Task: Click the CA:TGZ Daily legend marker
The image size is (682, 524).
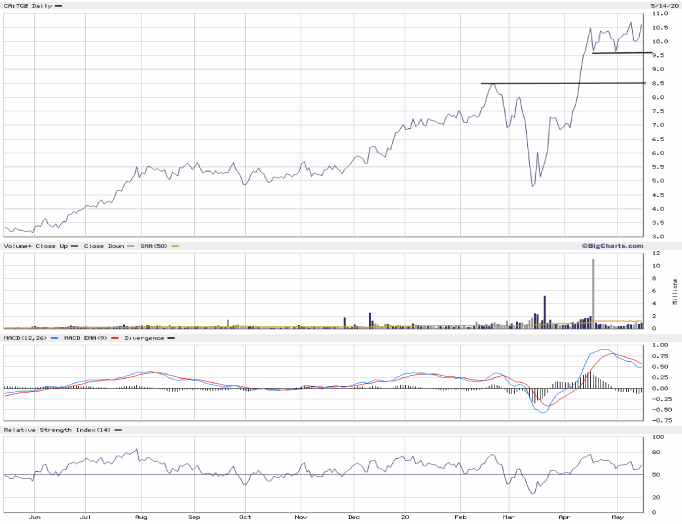Action: point(58,6)
